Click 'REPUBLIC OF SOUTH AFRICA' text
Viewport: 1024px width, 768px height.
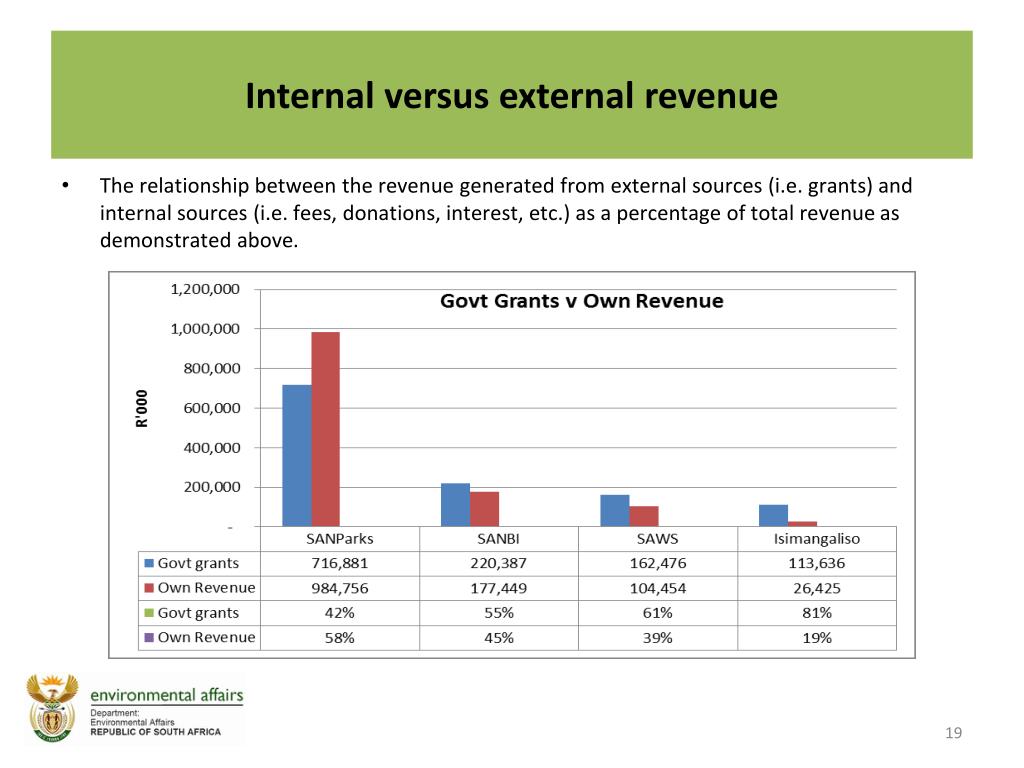coord(155,732)
